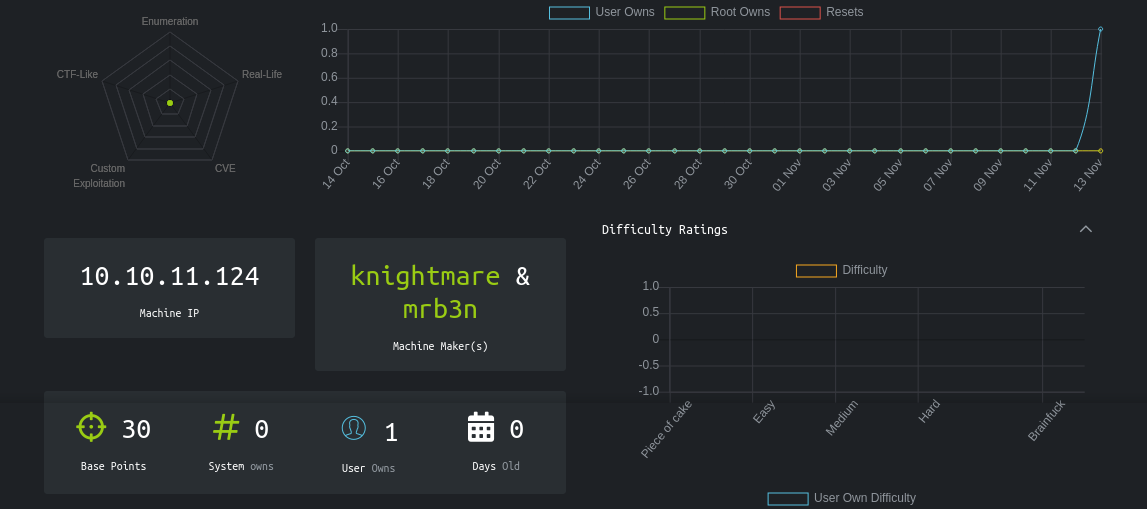
Task: Click the hash System owns icon
Action: (226, 427)
